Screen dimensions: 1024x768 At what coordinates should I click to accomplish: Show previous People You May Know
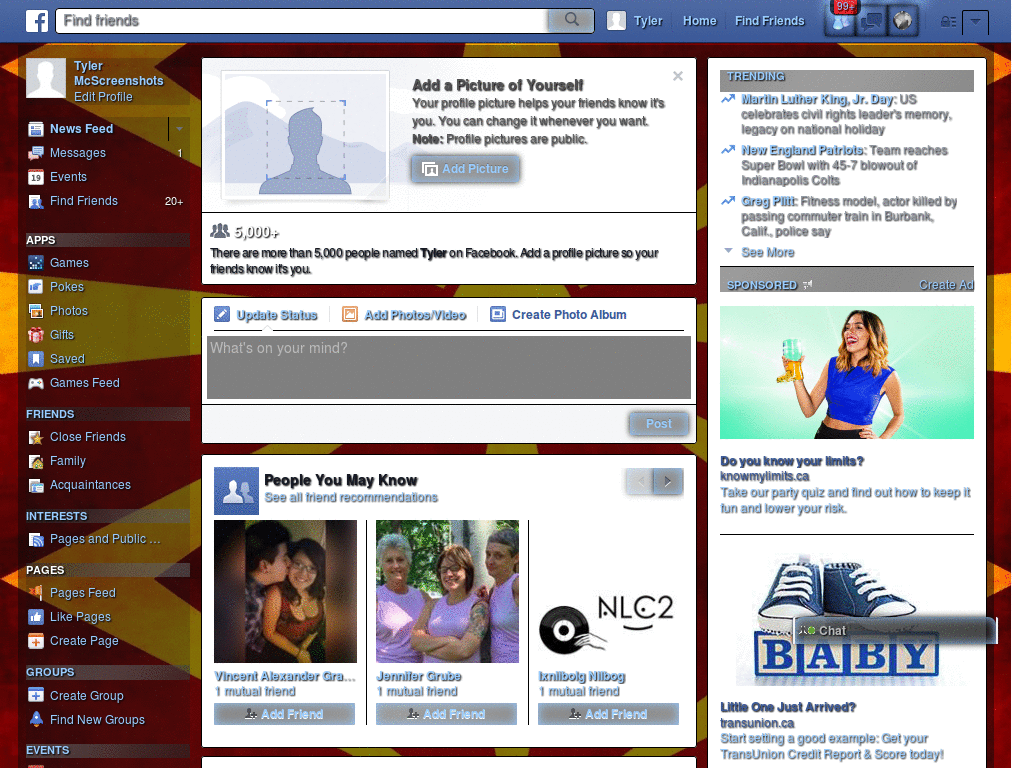click(640, 482)
